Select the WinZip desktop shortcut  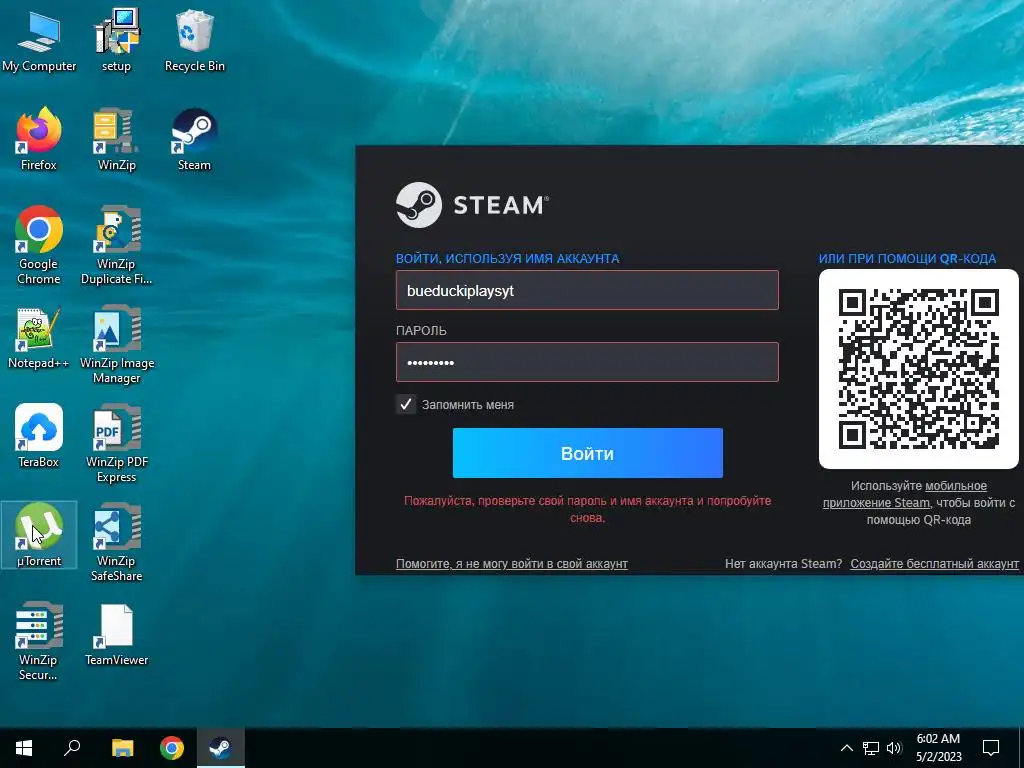116,139
